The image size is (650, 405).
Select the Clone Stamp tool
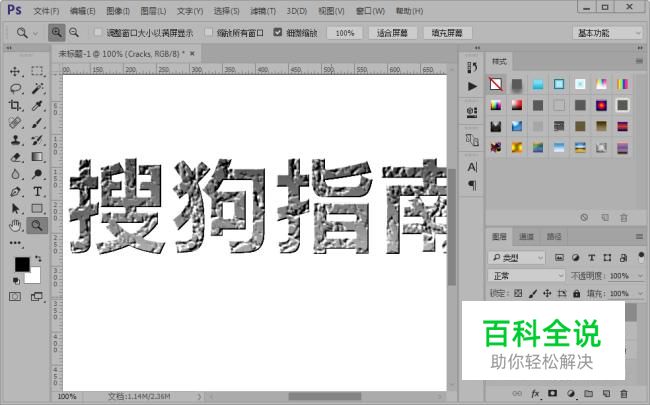point(15,140)
